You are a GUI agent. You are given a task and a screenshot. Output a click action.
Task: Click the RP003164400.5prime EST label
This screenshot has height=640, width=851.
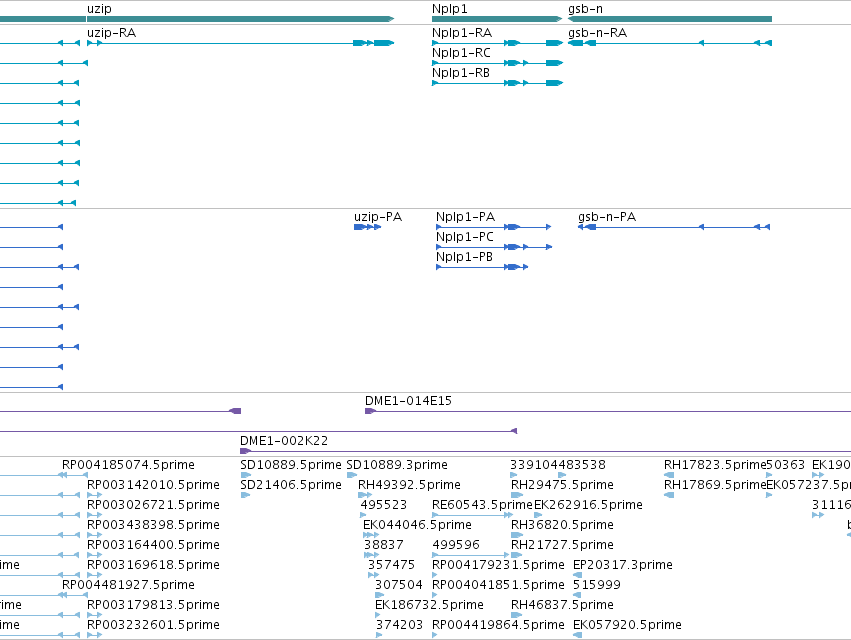(153, 545)
